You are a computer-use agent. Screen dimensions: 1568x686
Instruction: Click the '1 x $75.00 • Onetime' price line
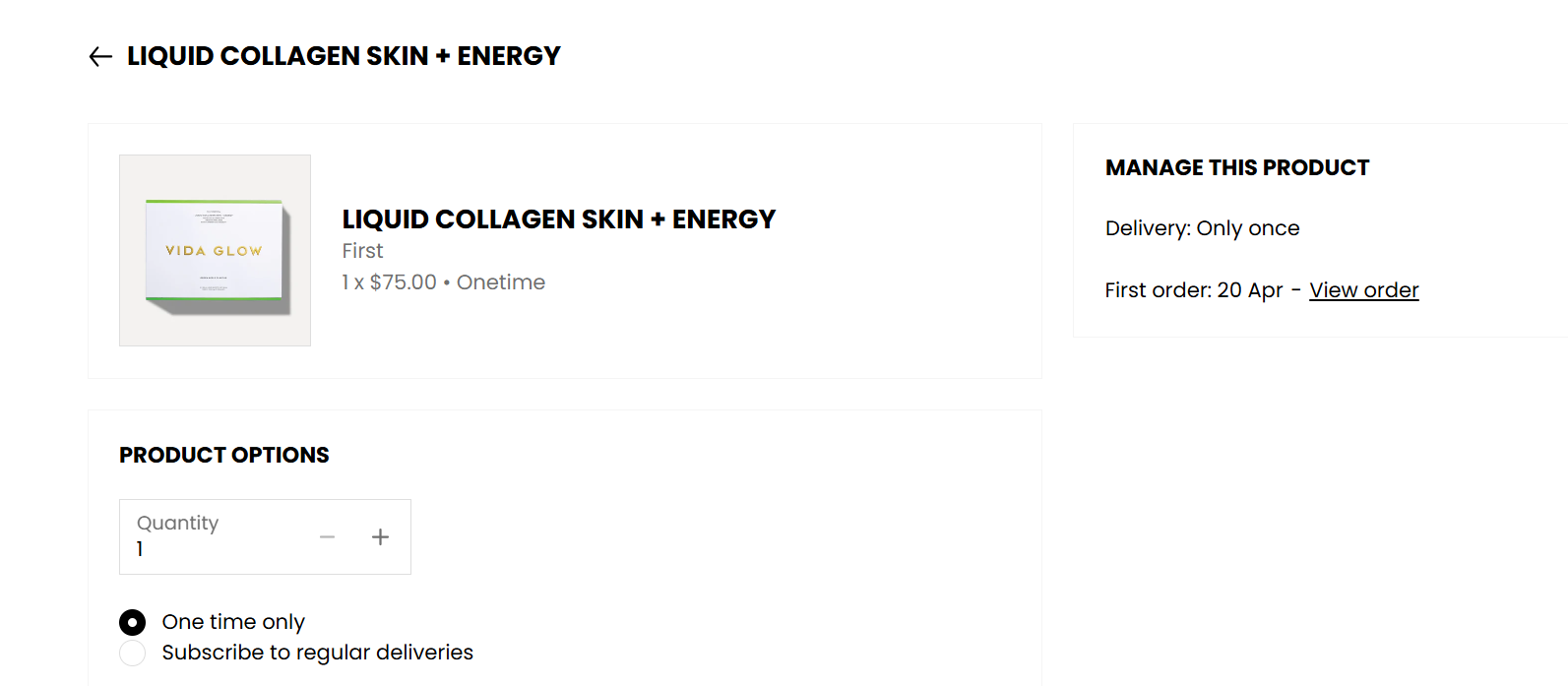[443, 282]
